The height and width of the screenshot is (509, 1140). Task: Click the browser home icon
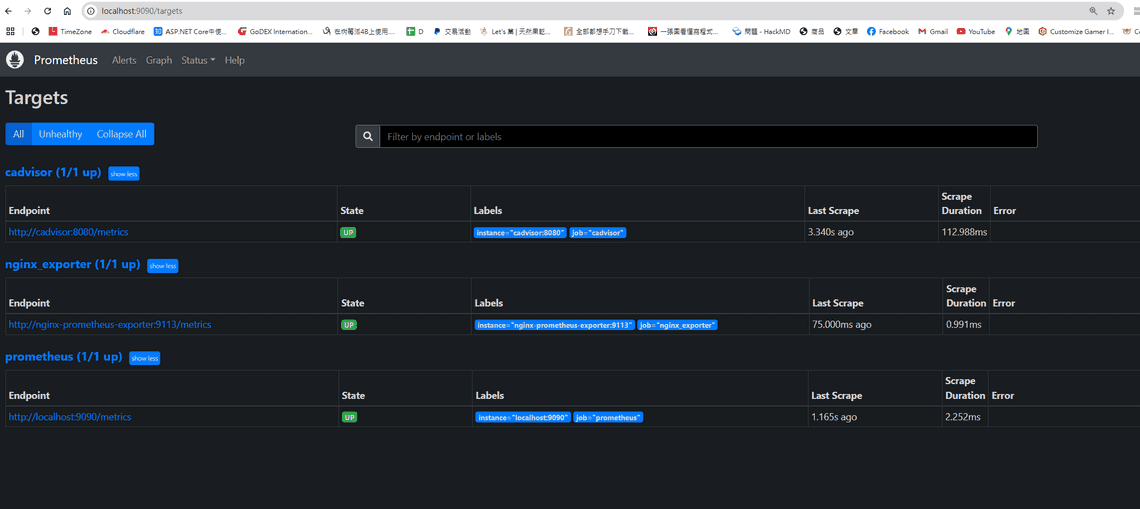(x=67, y=11)
